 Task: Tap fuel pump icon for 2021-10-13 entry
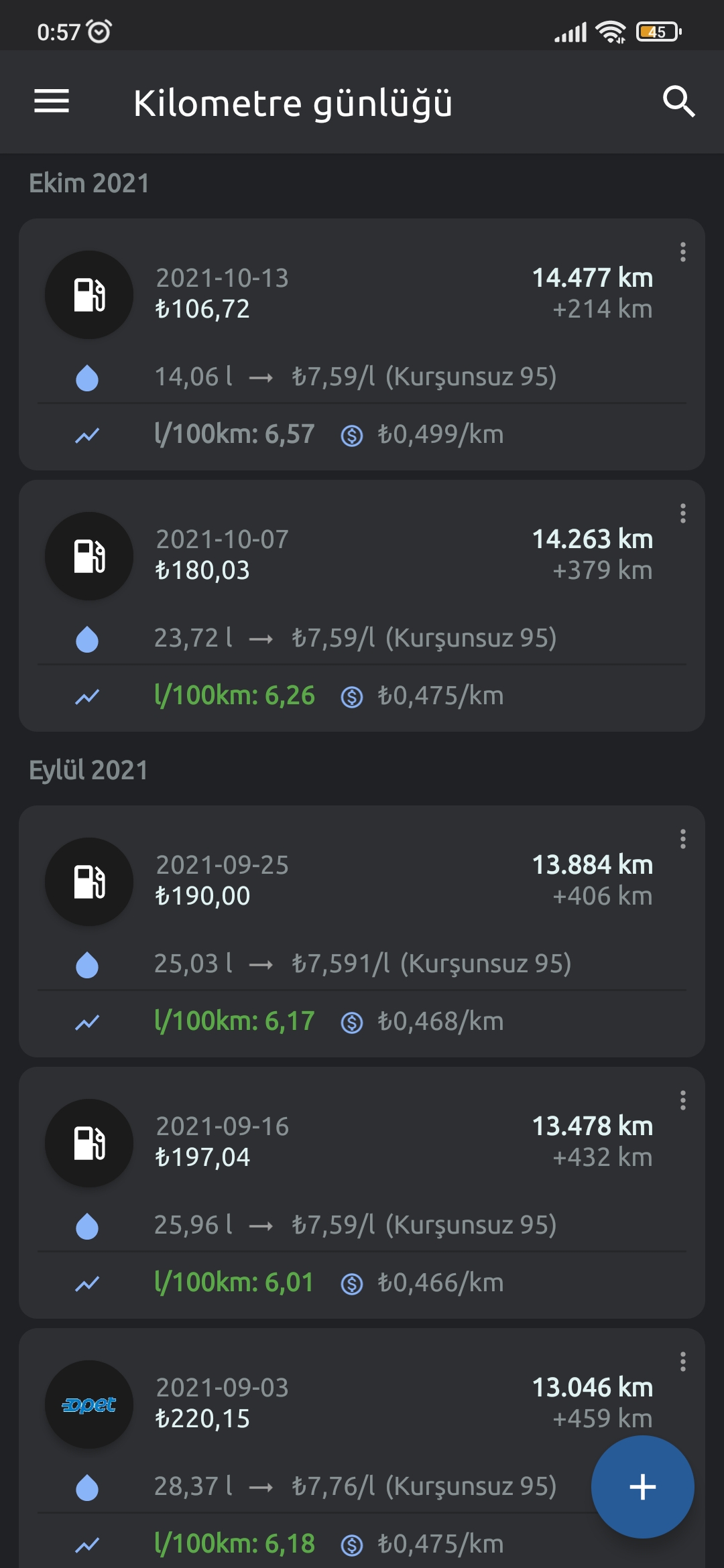pos(89,295)
